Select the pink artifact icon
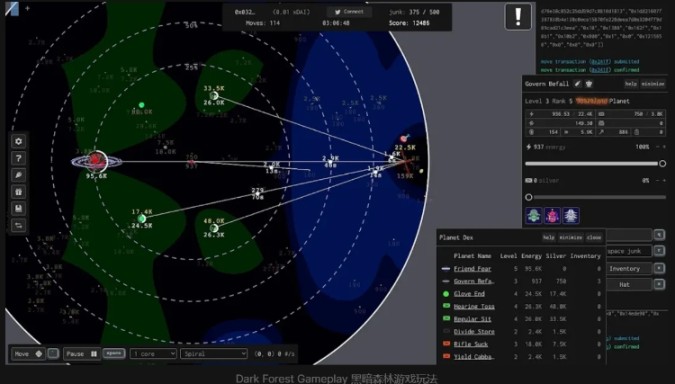 [x=552, y=215]
